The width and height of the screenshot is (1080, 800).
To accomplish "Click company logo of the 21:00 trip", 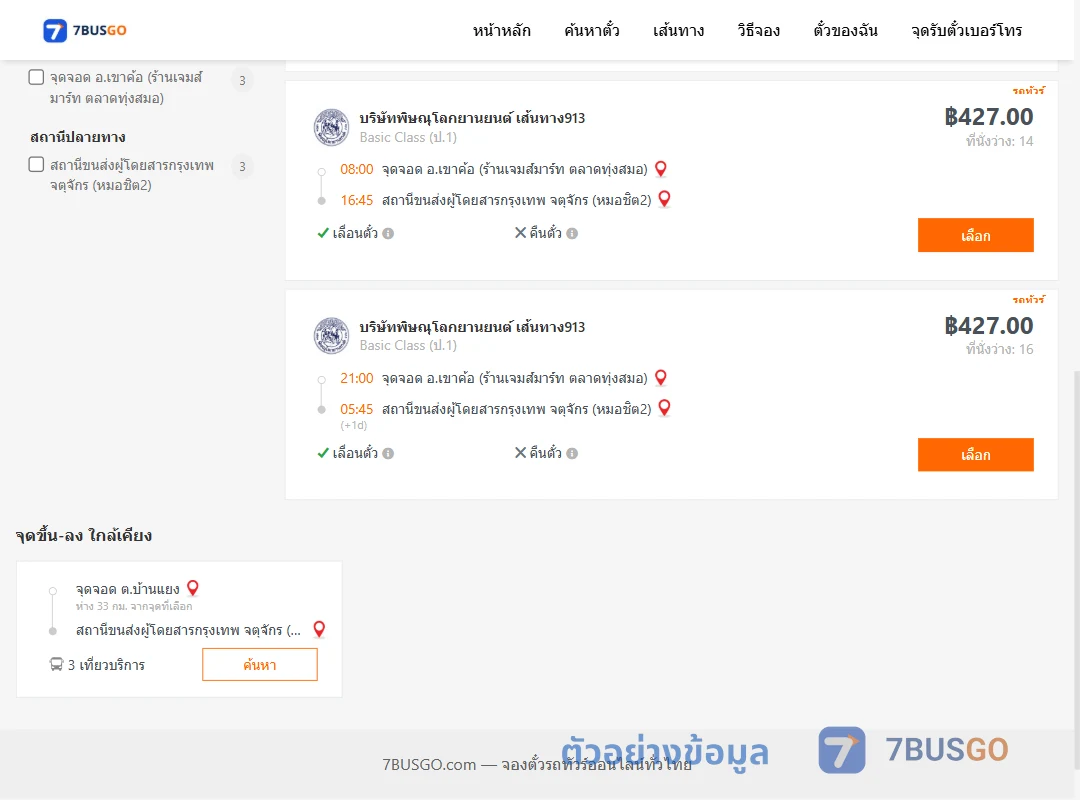I will (331, 336).
